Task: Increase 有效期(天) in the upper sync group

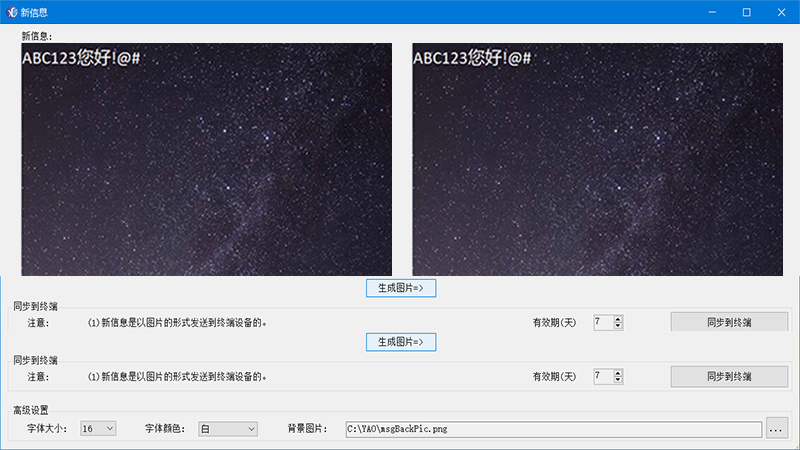Action: coord(618,319)
